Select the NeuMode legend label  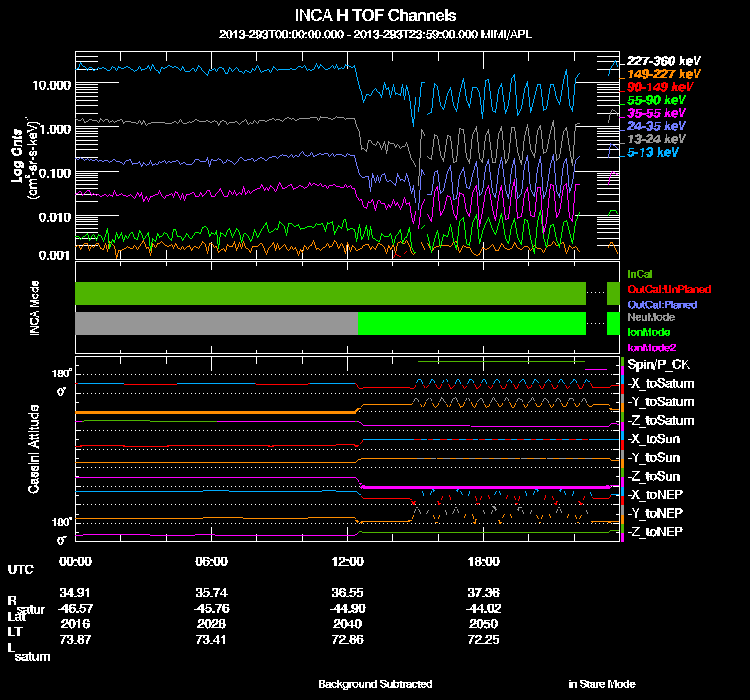coord(649,317)
